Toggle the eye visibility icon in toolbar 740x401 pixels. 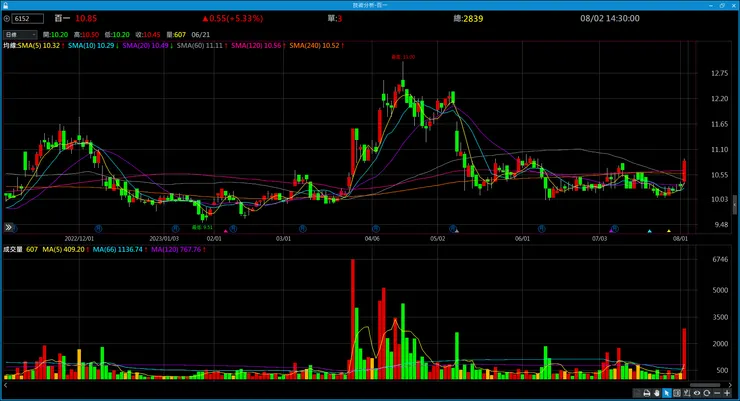tap(697, 393)
